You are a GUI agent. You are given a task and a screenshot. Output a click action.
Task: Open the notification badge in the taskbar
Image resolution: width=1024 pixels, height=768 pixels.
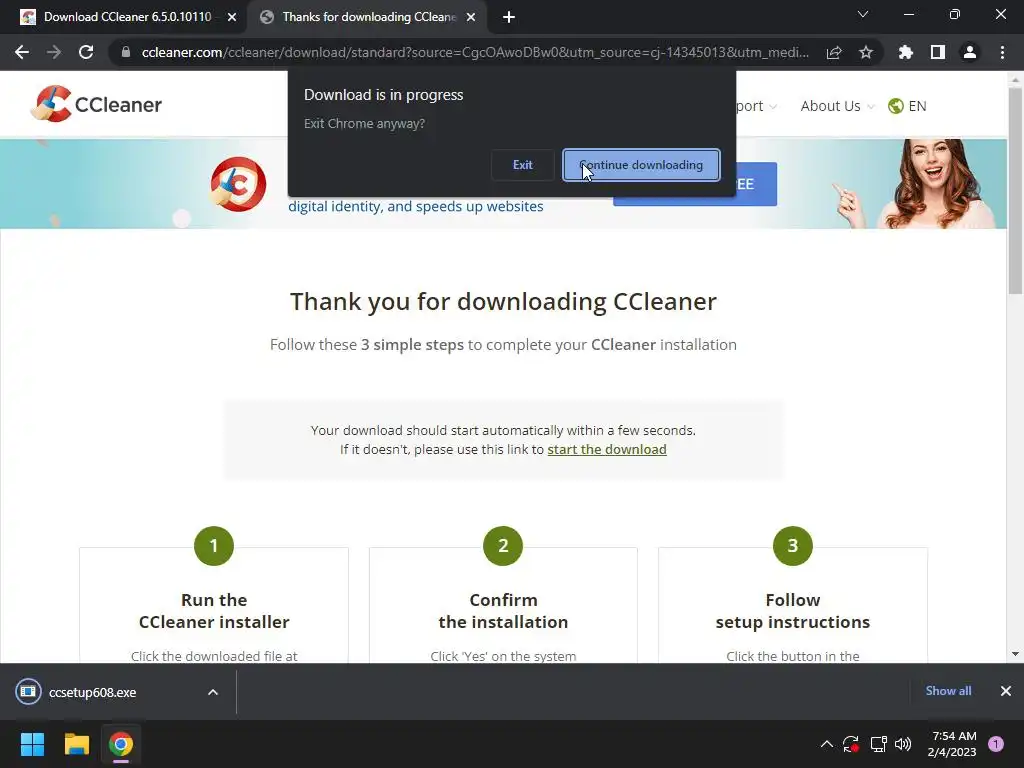(996, 744)
